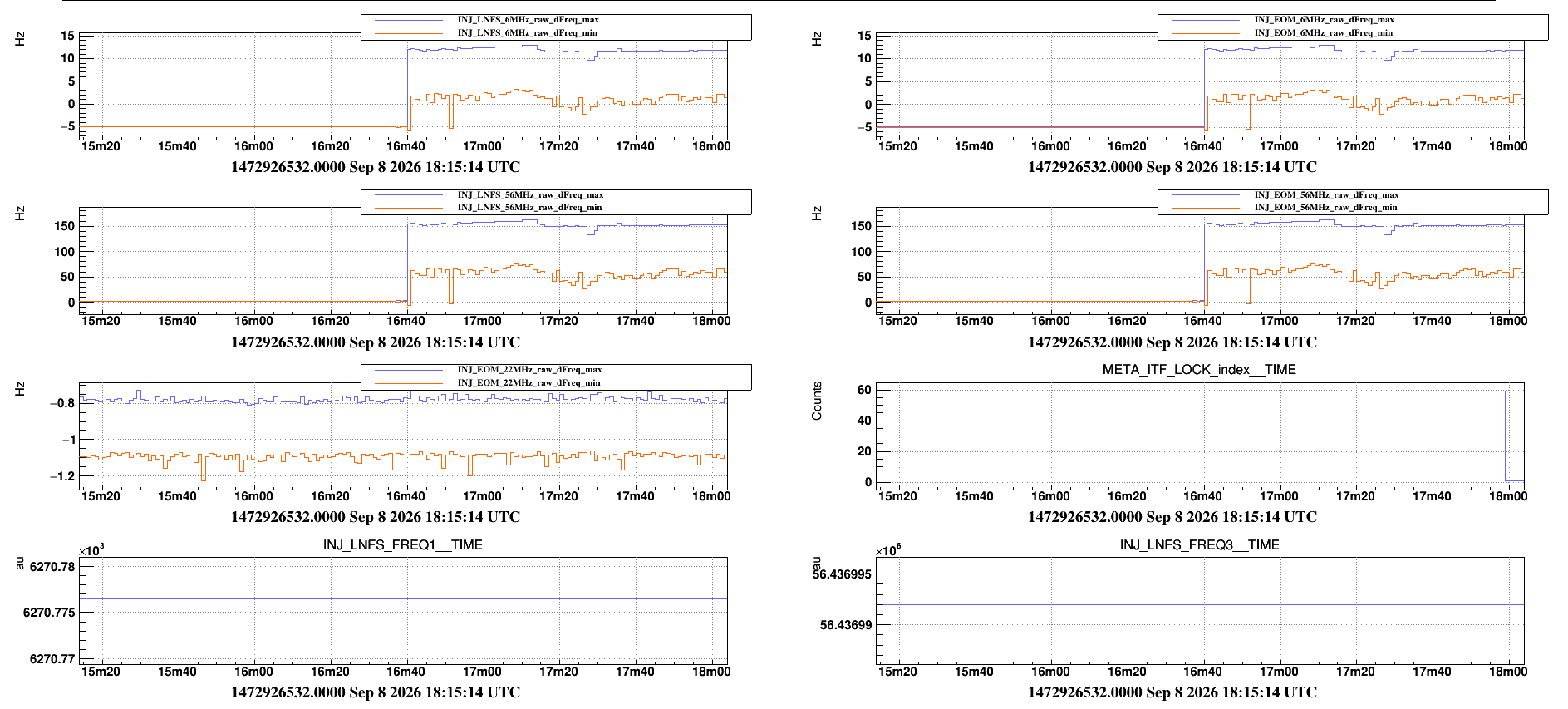Click the x10^3 exponent label on FREQ1 plot
1568x709 pixels.
[91, 550]
